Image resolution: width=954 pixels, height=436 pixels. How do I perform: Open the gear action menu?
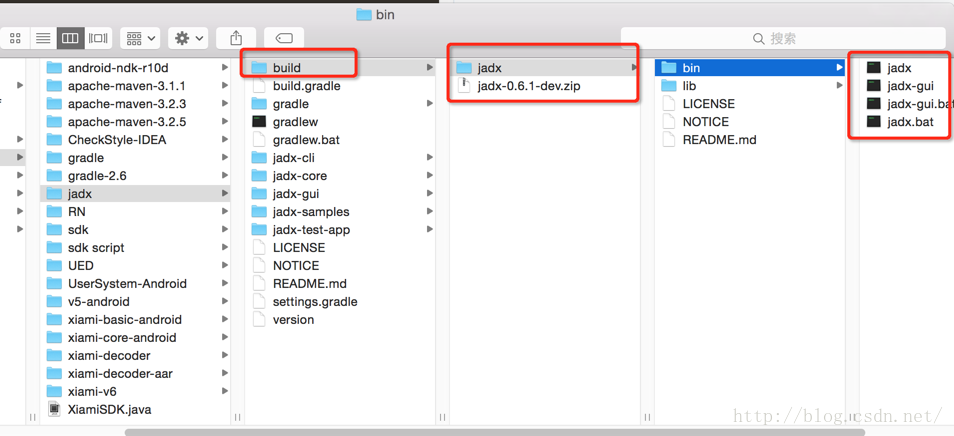[188, 38]
